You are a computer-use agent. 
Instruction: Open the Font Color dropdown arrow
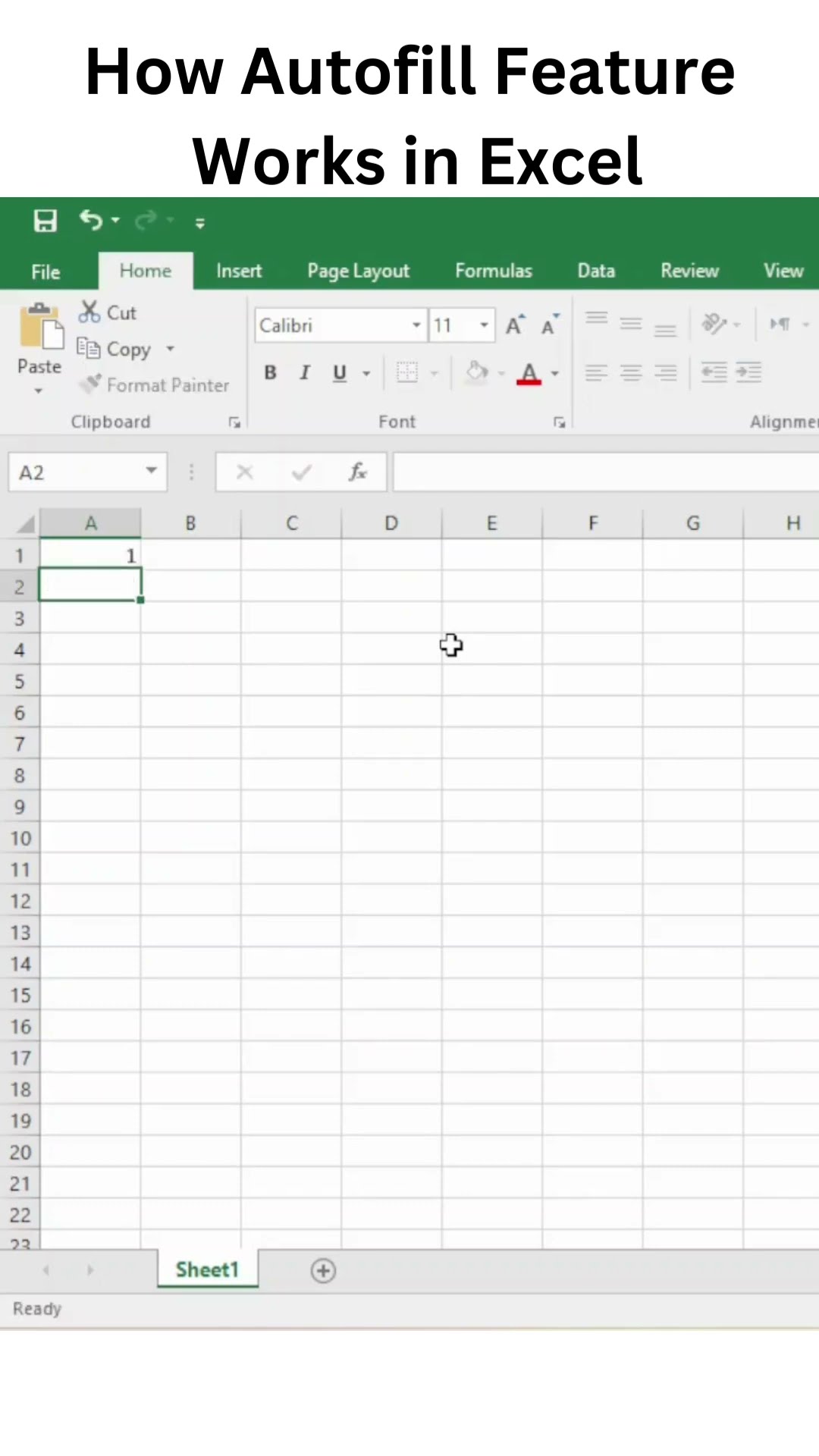tap(555, 373)
